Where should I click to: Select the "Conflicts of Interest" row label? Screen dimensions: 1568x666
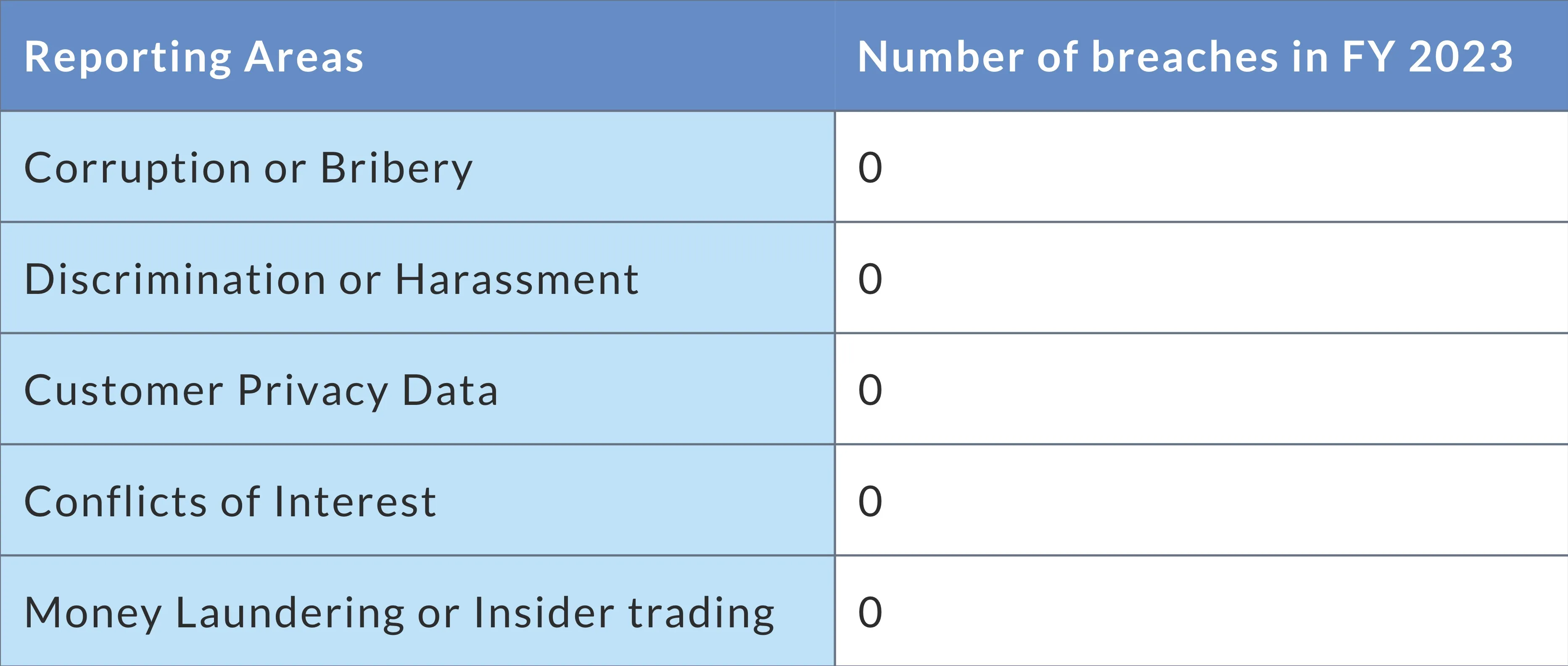(x=230, y=502)
